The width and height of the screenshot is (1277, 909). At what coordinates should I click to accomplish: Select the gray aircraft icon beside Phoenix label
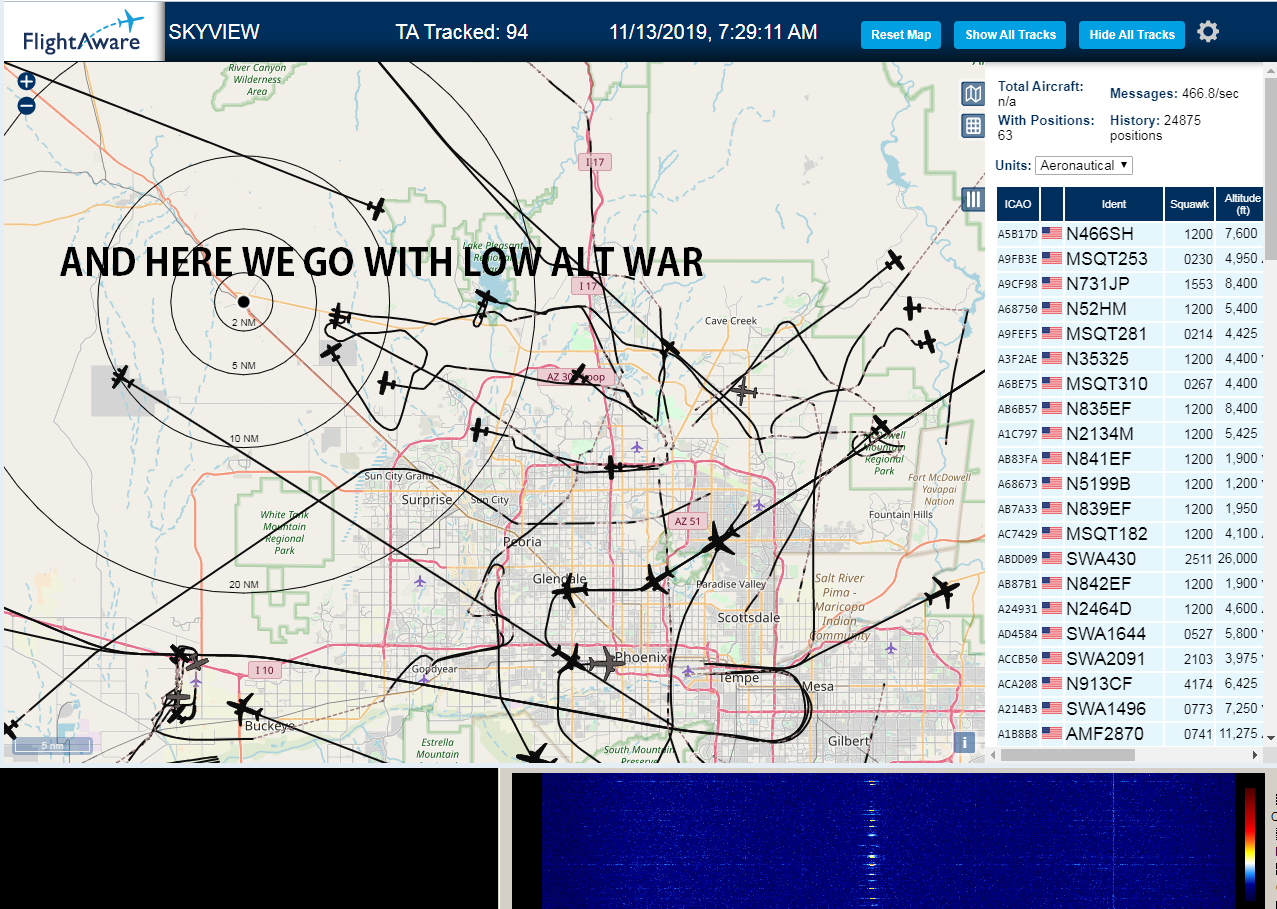(x=606, y=663)
